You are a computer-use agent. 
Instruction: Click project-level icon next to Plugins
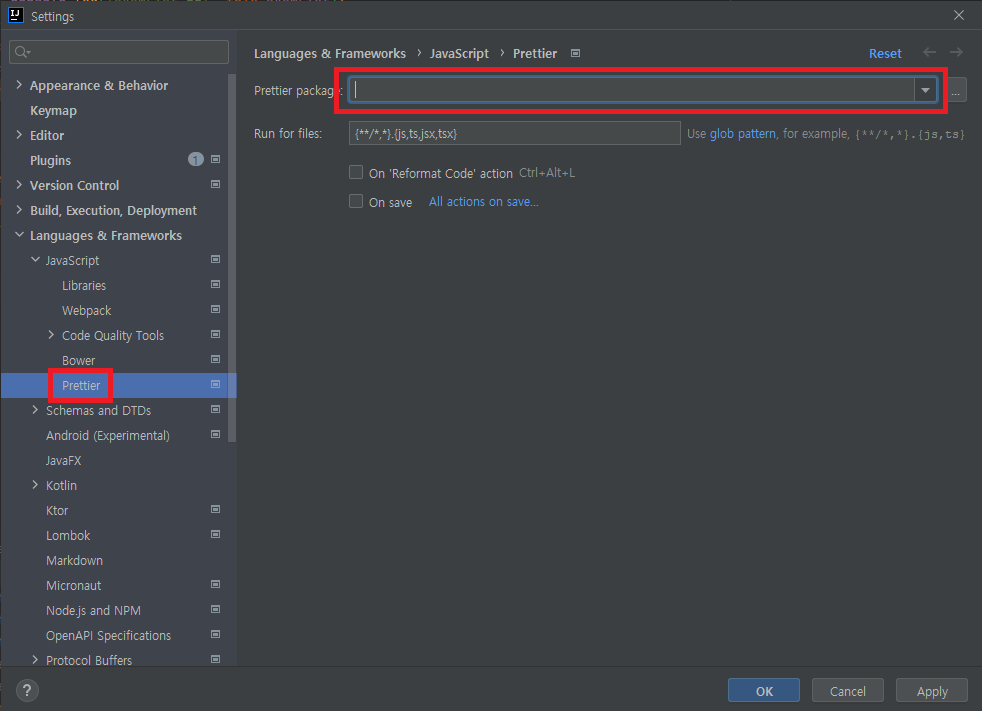click(x=215, y=160)
